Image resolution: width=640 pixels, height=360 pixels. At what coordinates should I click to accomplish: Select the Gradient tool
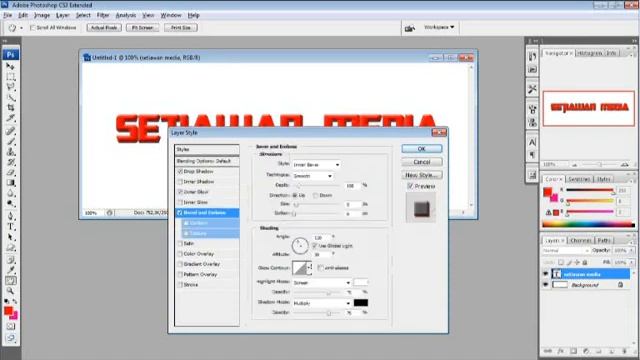[x=11, y=183]
